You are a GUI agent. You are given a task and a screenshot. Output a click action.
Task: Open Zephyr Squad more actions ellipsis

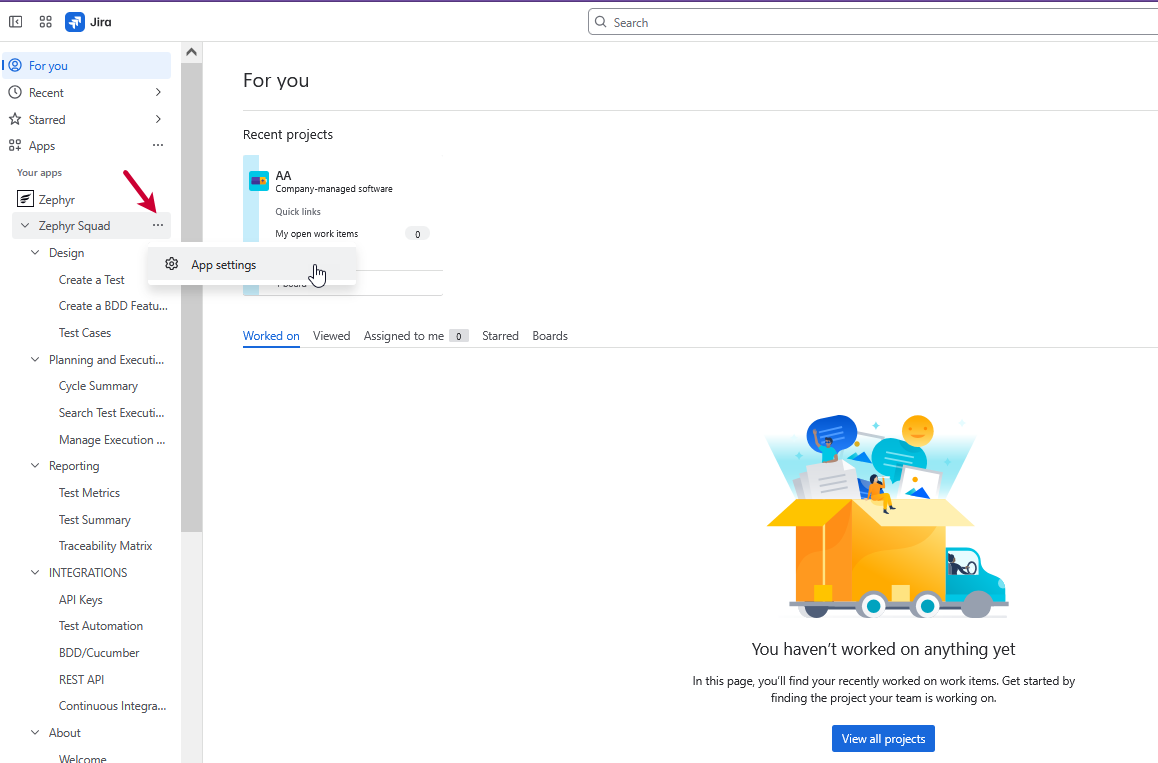point(158,226)
